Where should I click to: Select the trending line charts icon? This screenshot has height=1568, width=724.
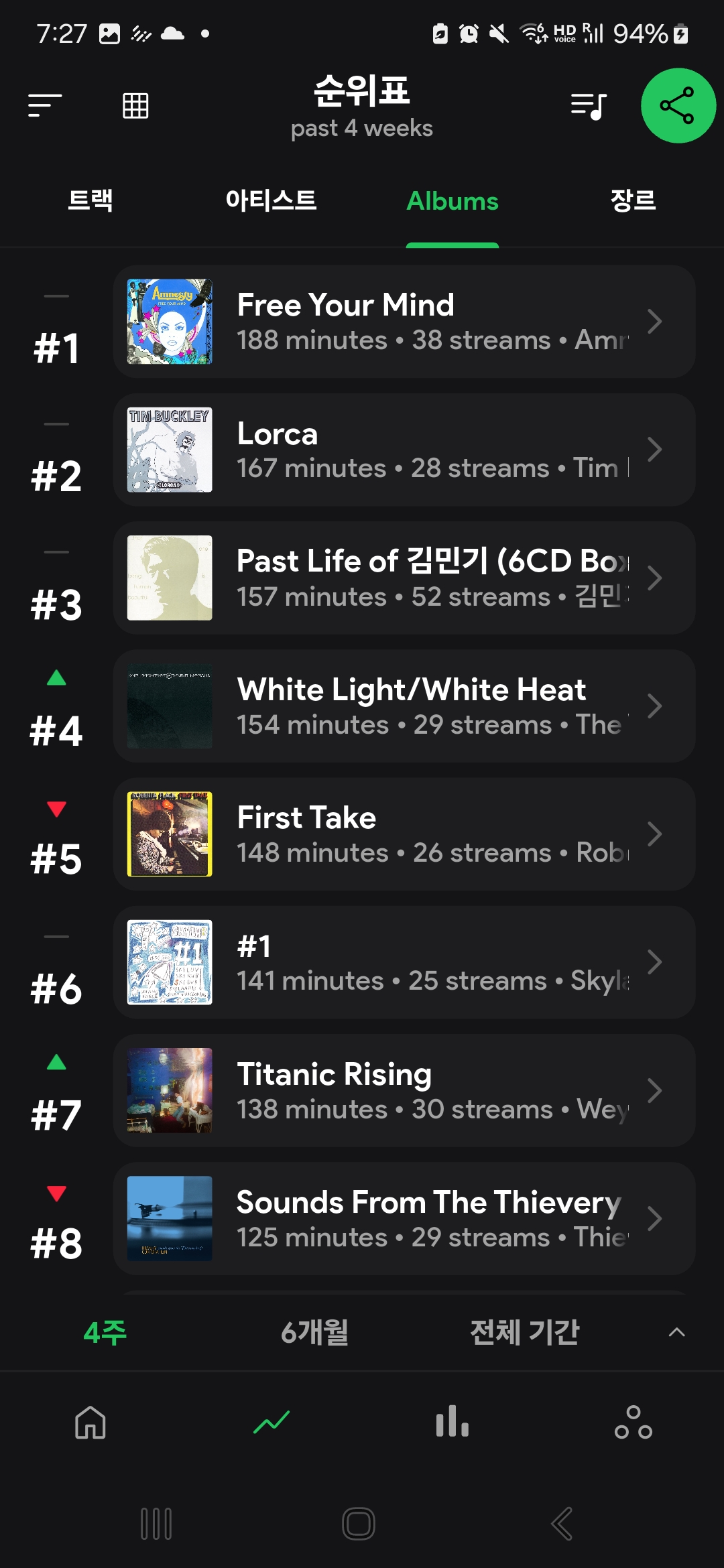(271, 1422)
